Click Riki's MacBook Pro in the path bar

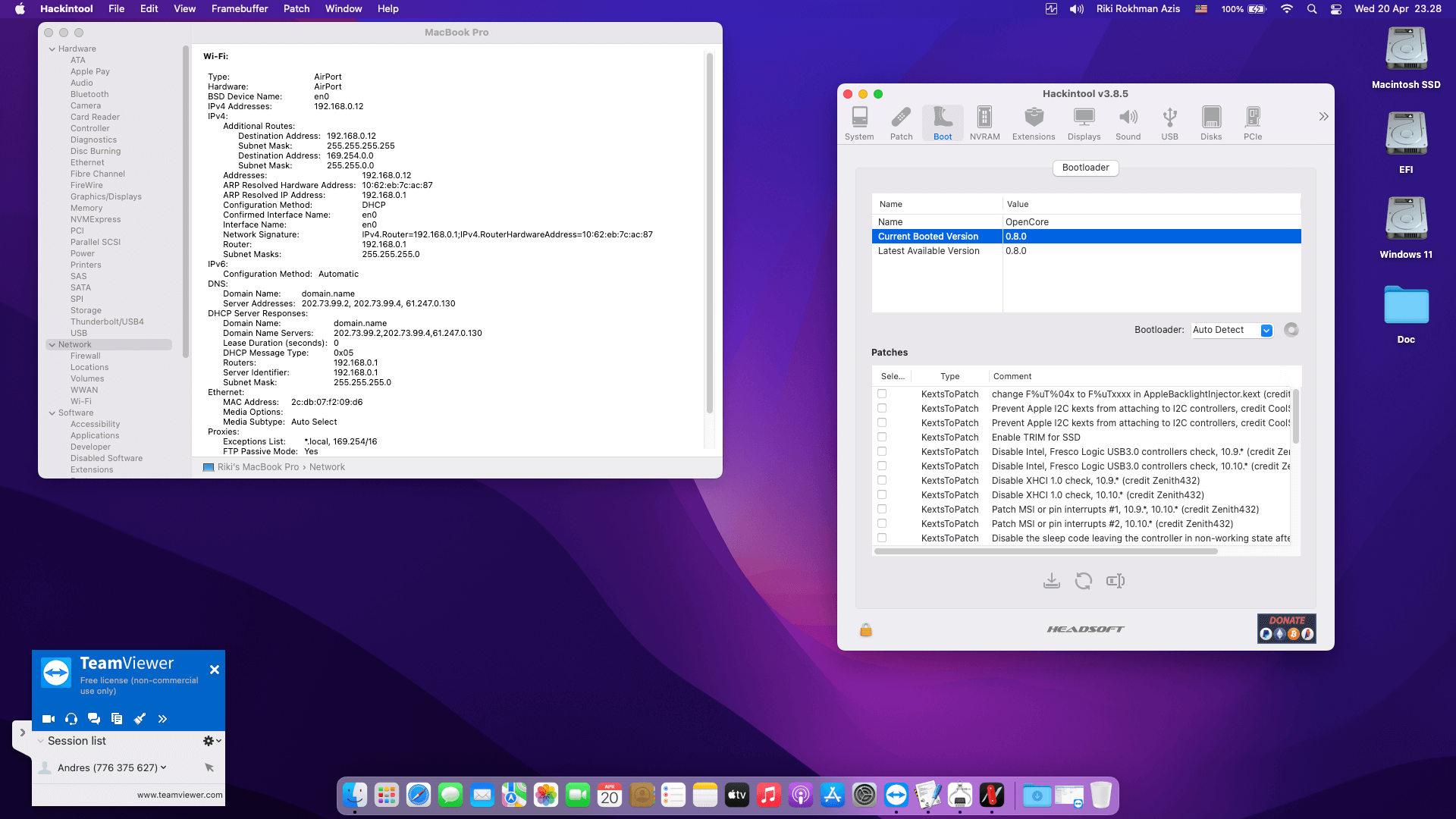point(251,467)
